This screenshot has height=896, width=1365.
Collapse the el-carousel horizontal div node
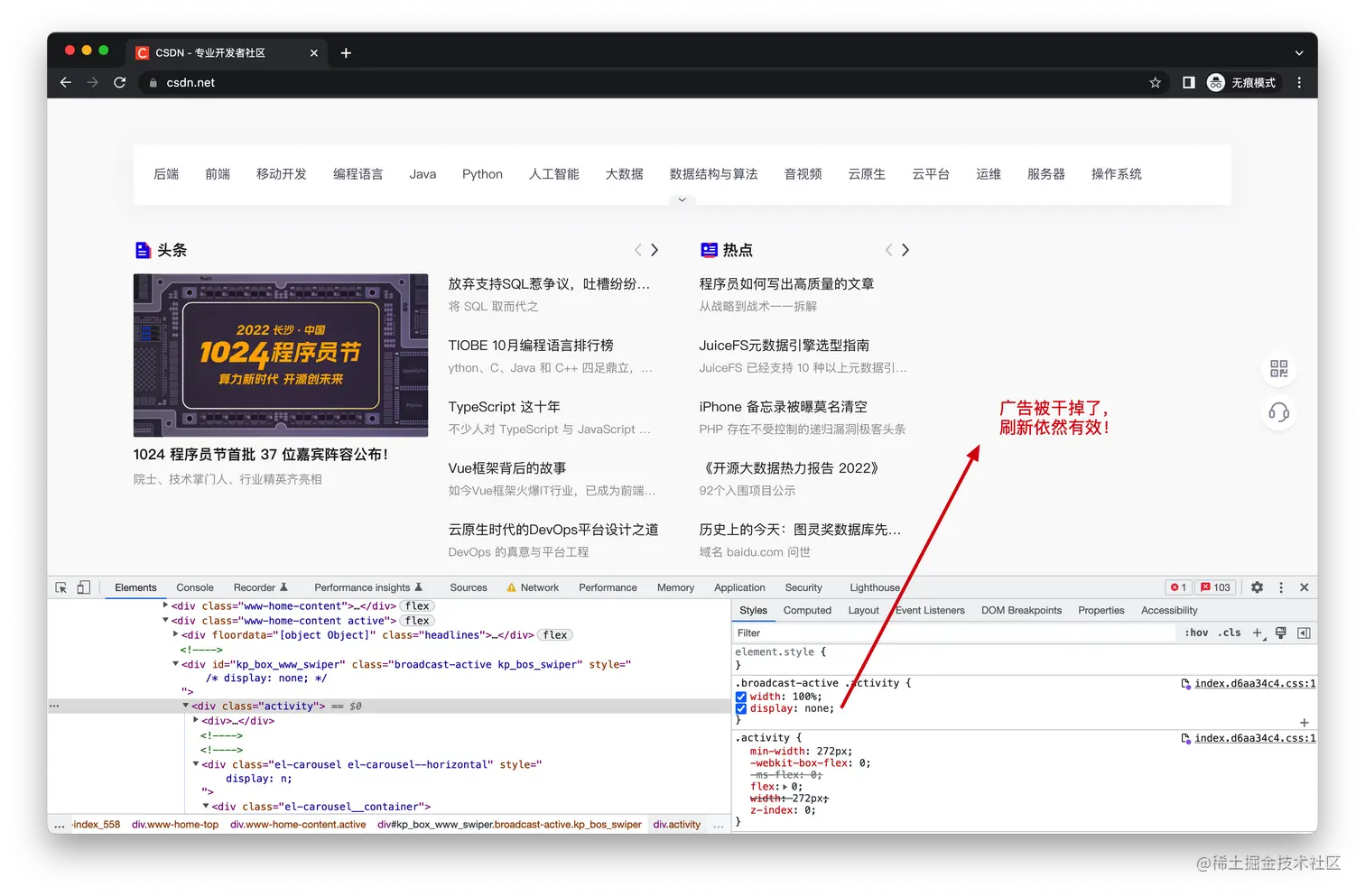tap(196, 764)
